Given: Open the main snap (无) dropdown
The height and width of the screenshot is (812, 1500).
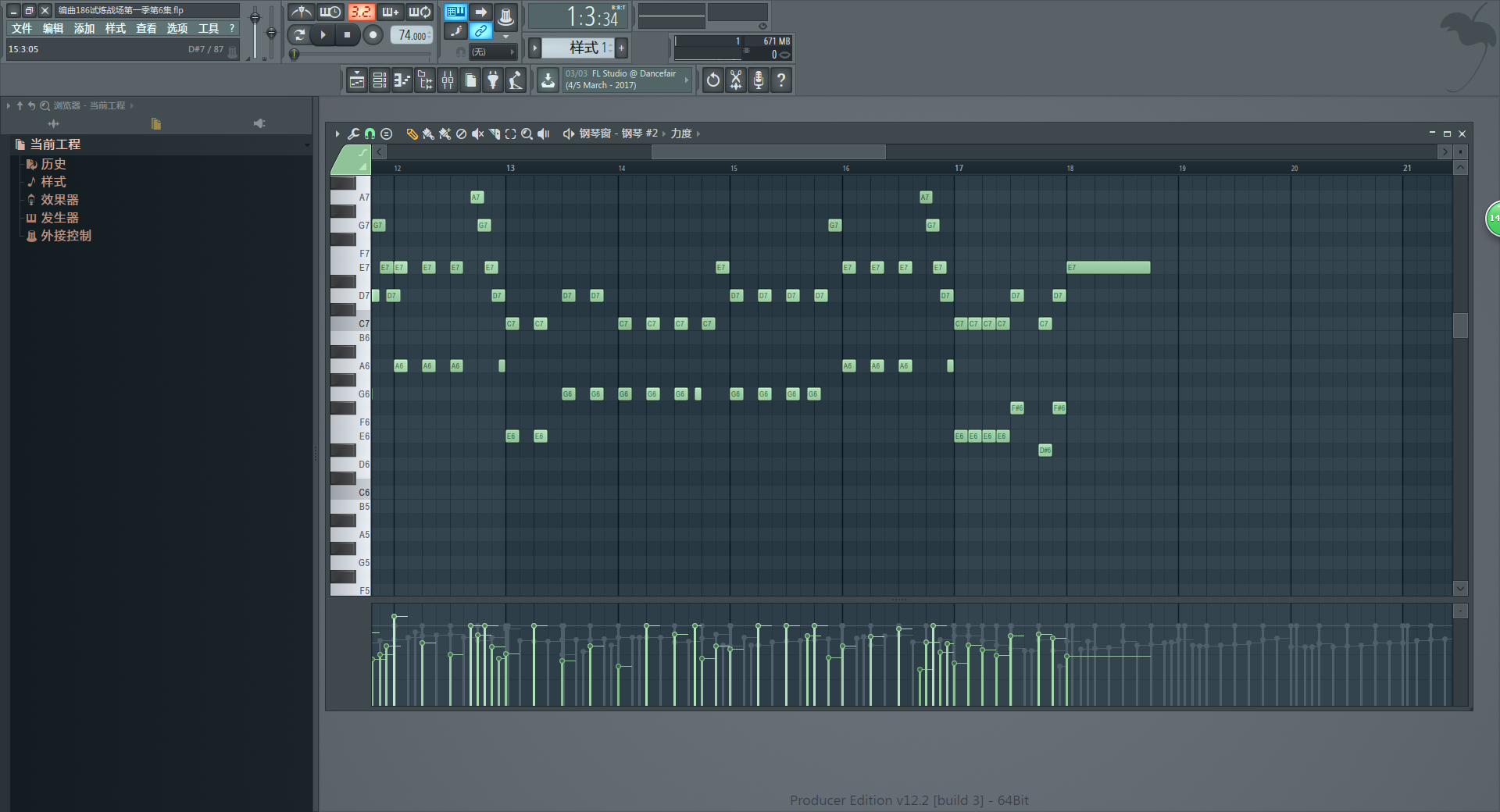Looking at the screenshot, I should (x=494, y=52).
